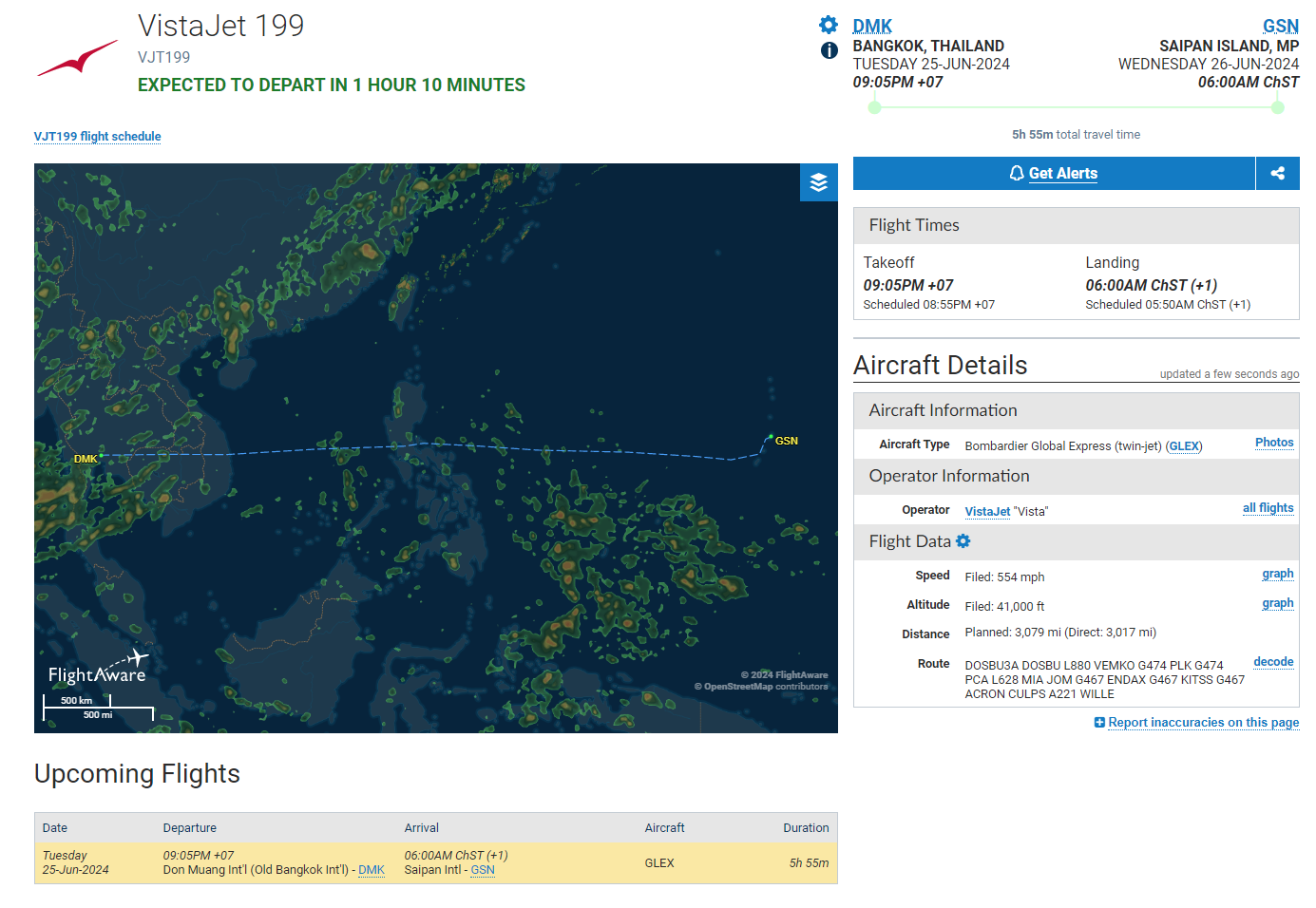Click the VistaJet 199 heading

pyautogui.click(x=221, y=26)
